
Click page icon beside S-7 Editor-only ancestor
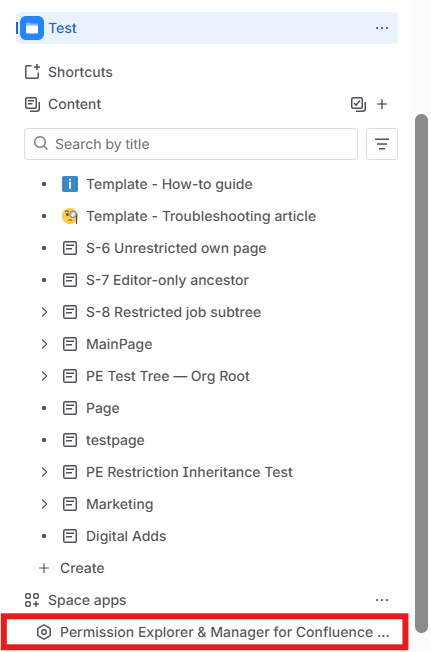coord(70,280)
